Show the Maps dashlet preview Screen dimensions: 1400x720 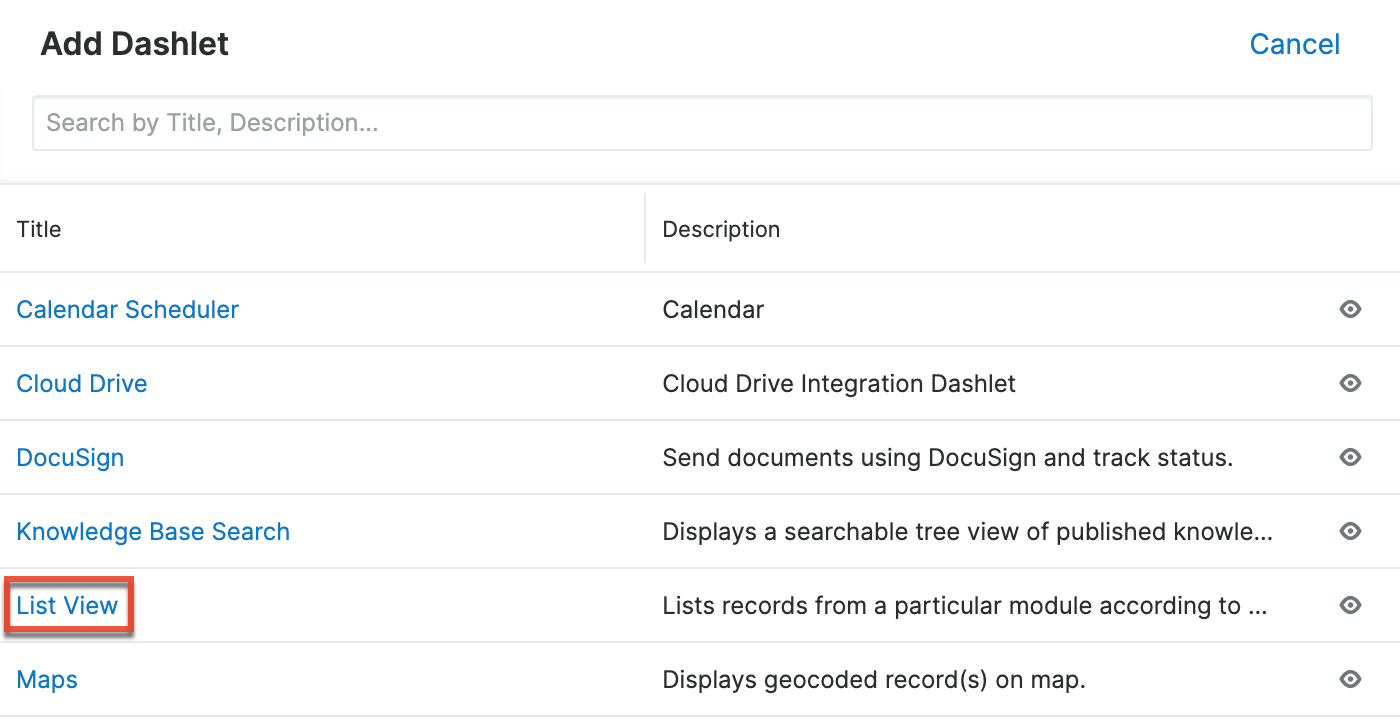click(x=1350, y=679)
